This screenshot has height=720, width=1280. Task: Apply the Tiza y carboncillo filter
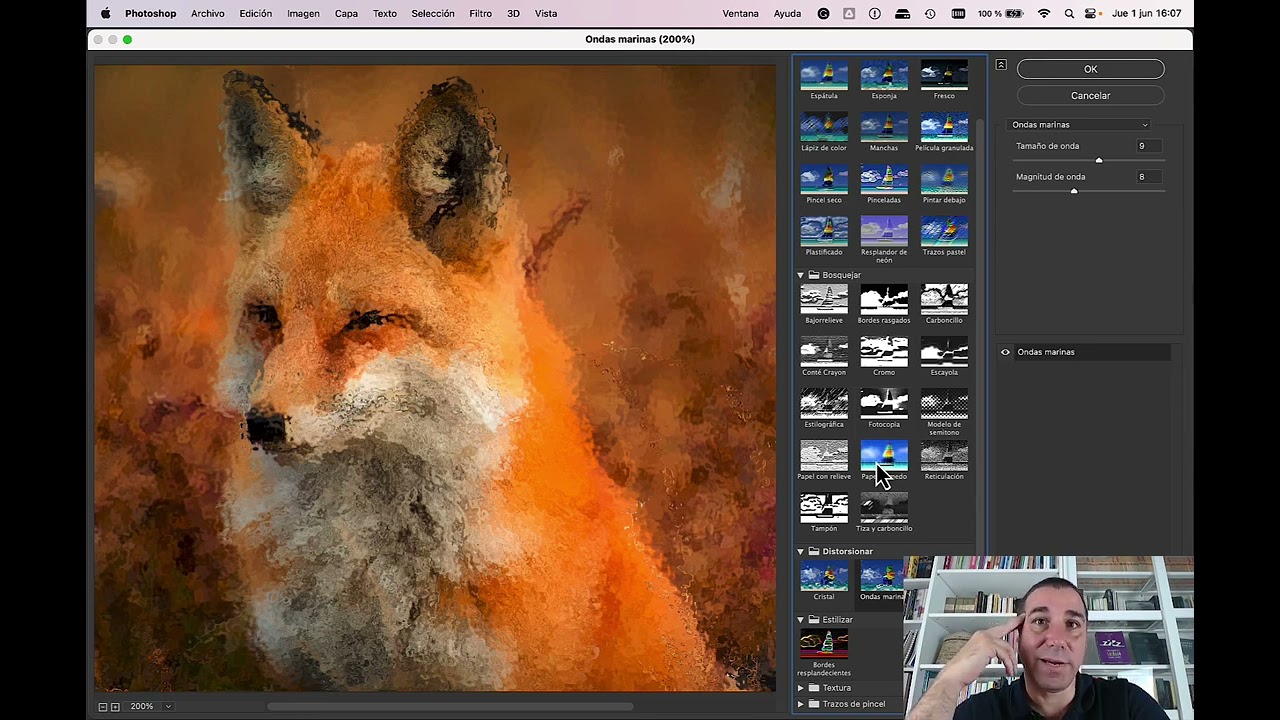tap(884, 508)
